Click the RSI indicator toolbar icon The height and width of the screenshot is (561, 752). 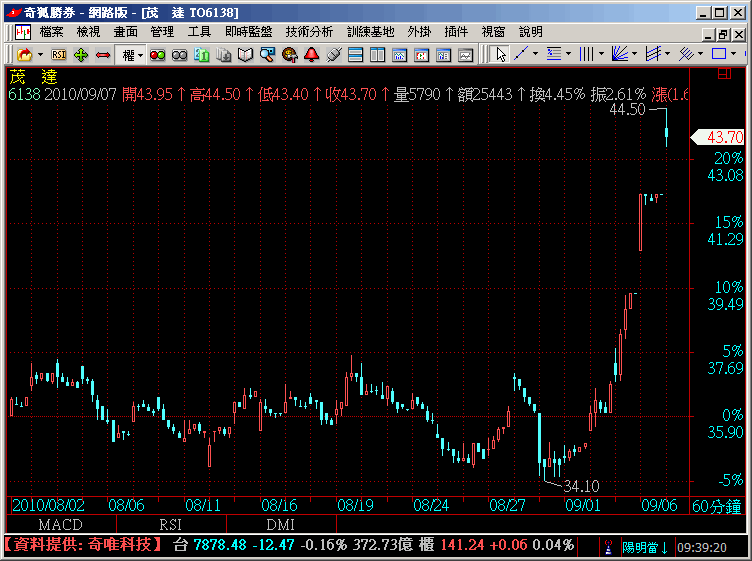(x=59, y=54)
